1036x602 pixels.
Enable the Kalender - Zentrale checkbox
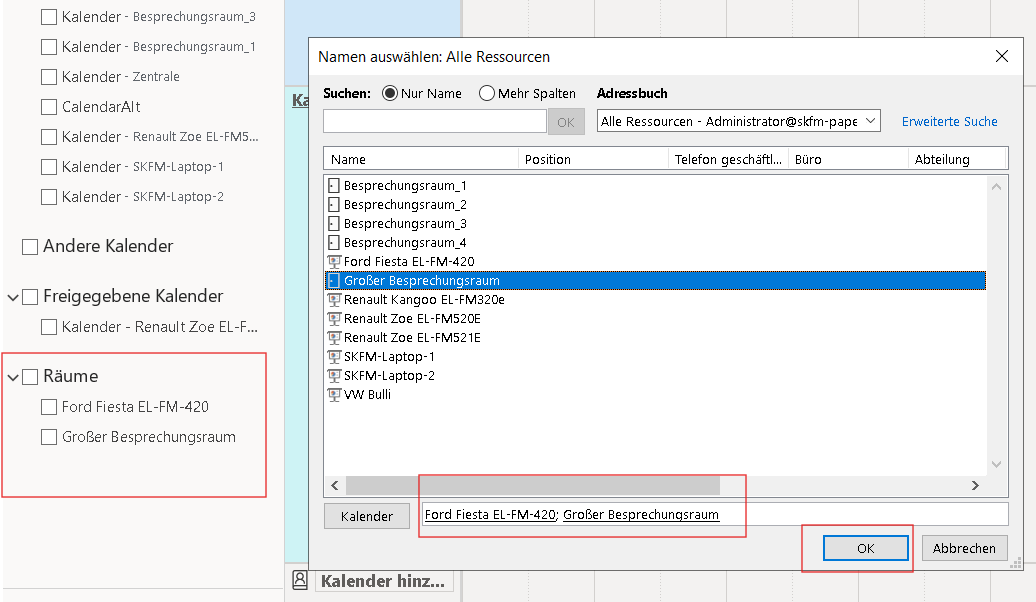pos(49,77)
